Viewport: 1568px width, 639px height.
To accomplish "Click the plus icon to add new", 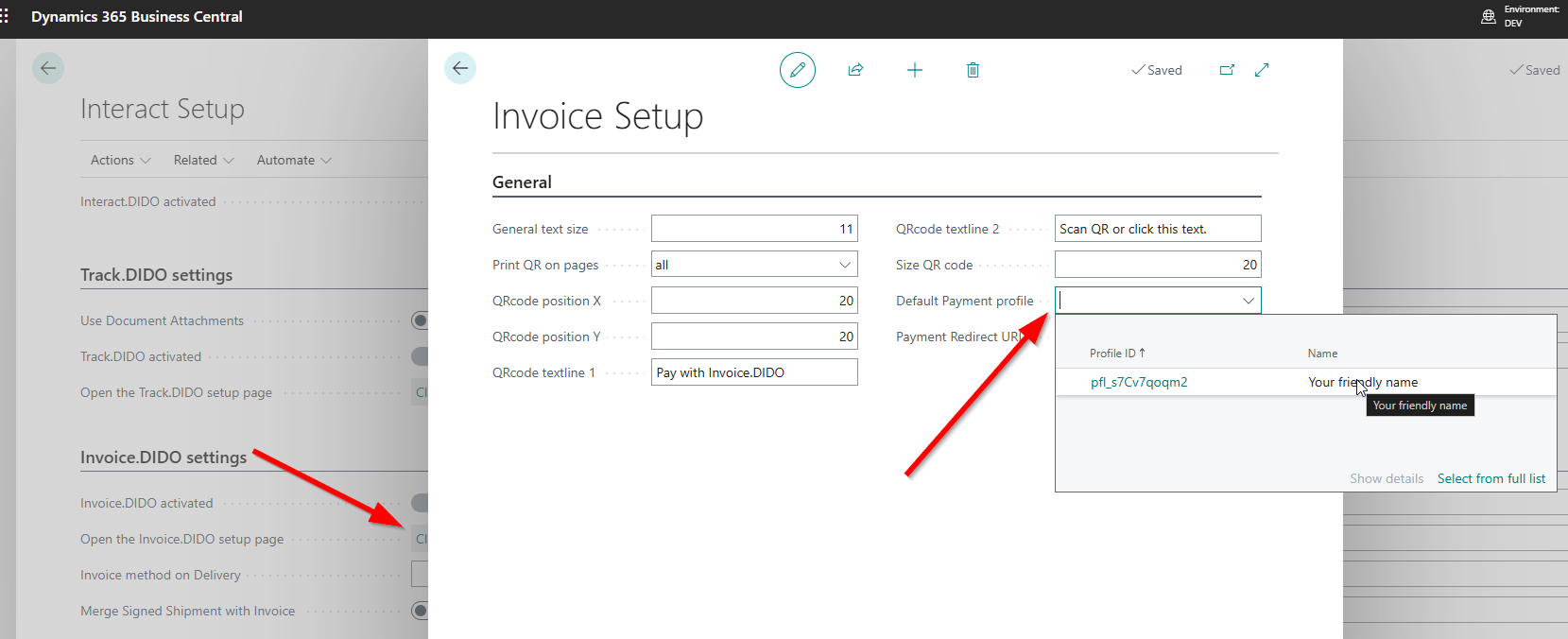I will pyautogui.click(x=915, y=70).
